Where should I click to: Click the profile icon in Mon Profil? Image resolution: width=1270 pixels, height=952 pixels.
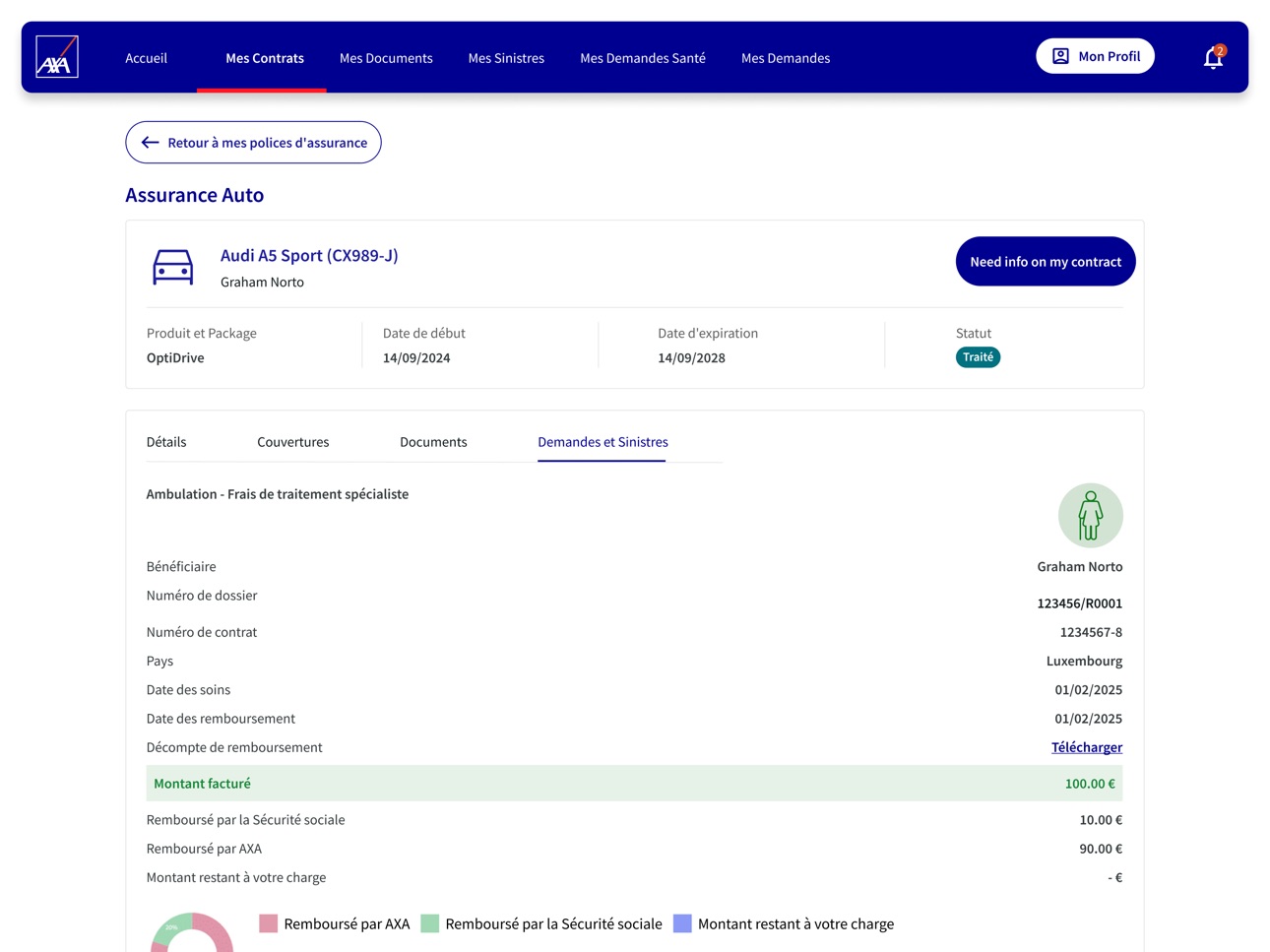[x=1060, y=56]
